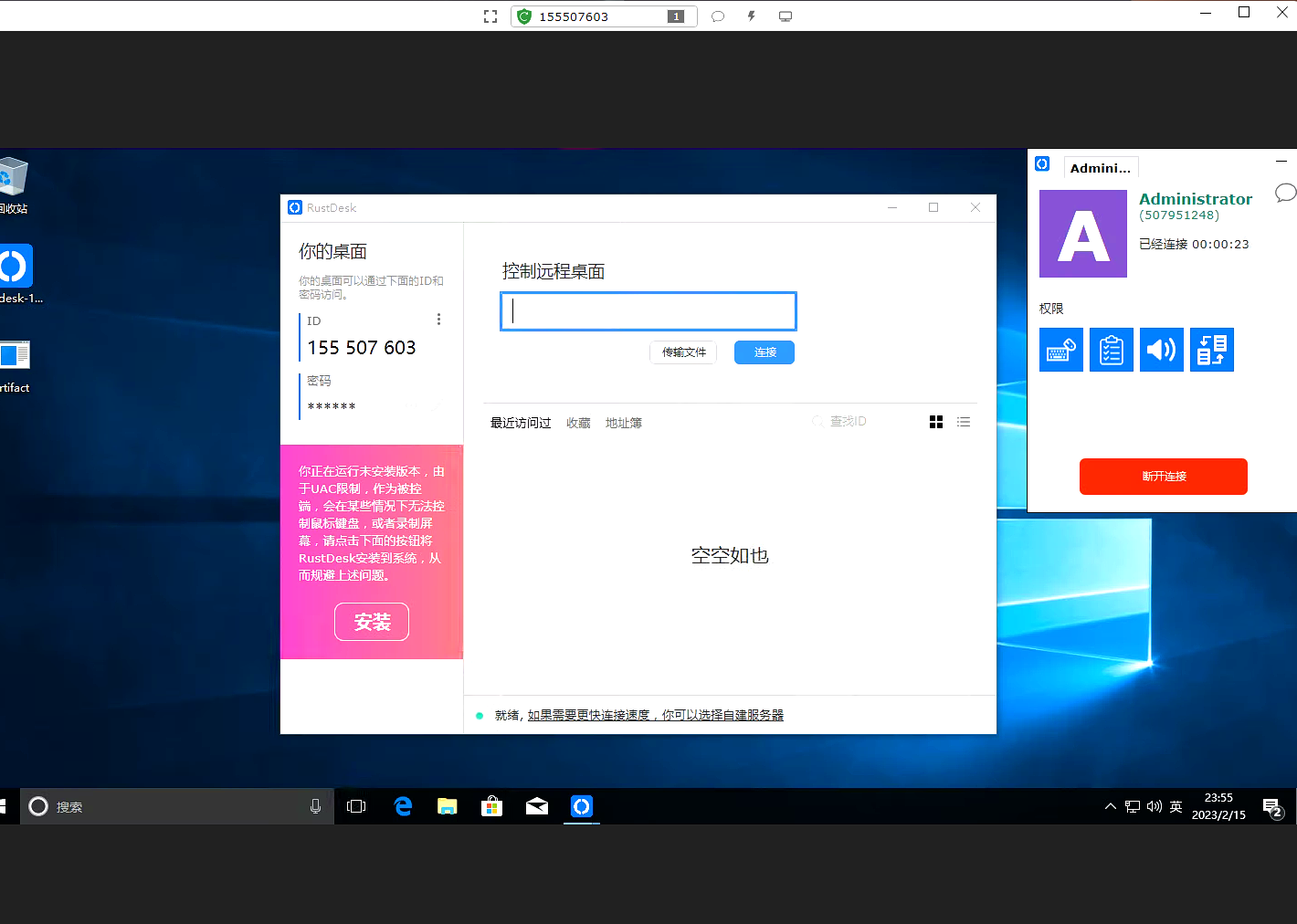1297x924 pixels.
Task: Open the display monitor settings menu
Action: [786, 16]
